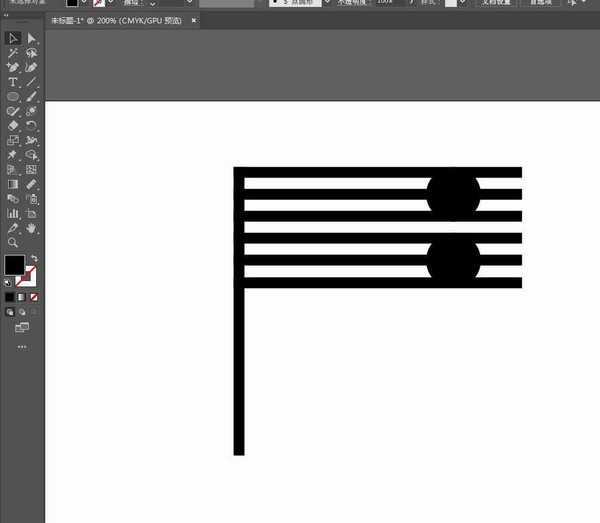Select the Direct Selection tool
The width and height of the screenshot is (600, 523).
32,38
